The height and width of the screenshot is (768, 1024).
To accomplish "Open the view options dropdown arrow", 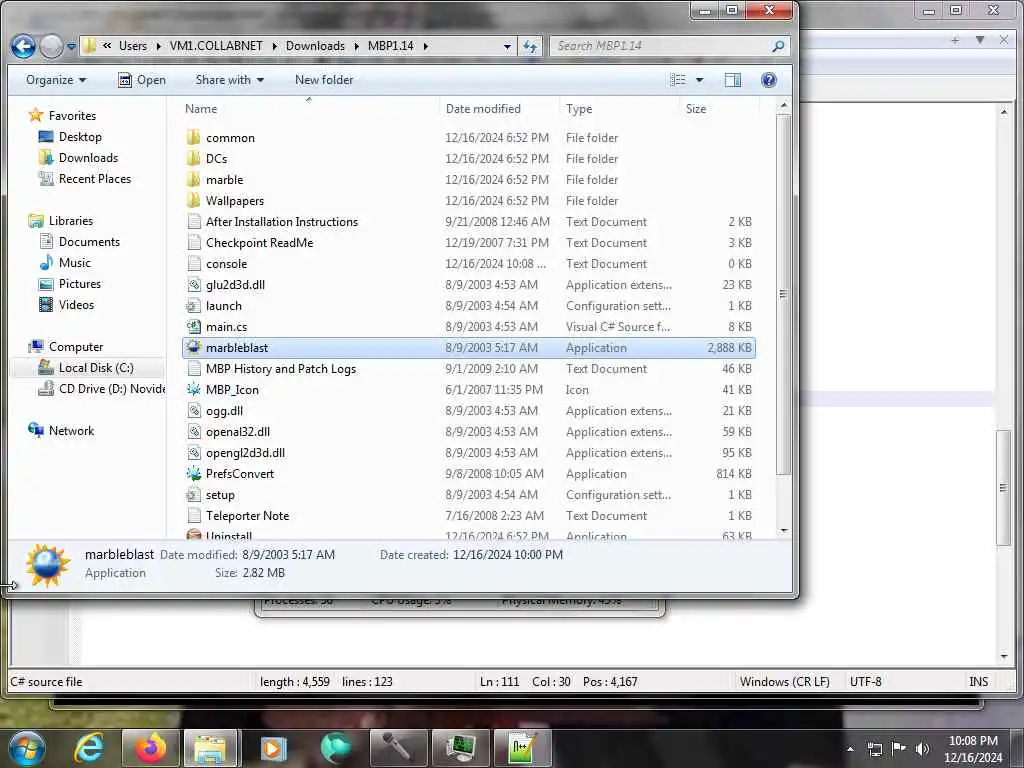I will coord(699,80).
